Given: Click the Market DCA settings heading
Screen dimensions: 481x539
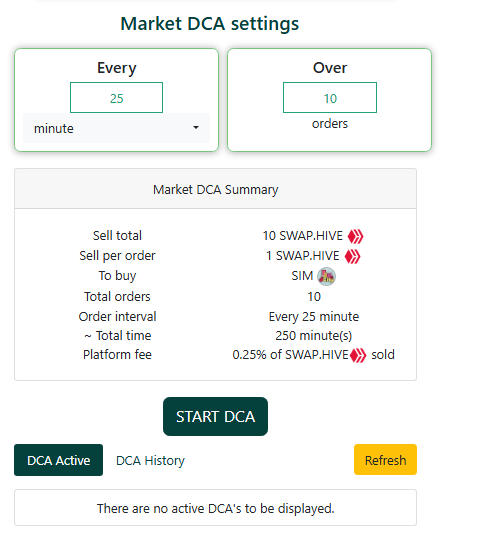Looking at the screenshot, I should click(x=210, y=24).
